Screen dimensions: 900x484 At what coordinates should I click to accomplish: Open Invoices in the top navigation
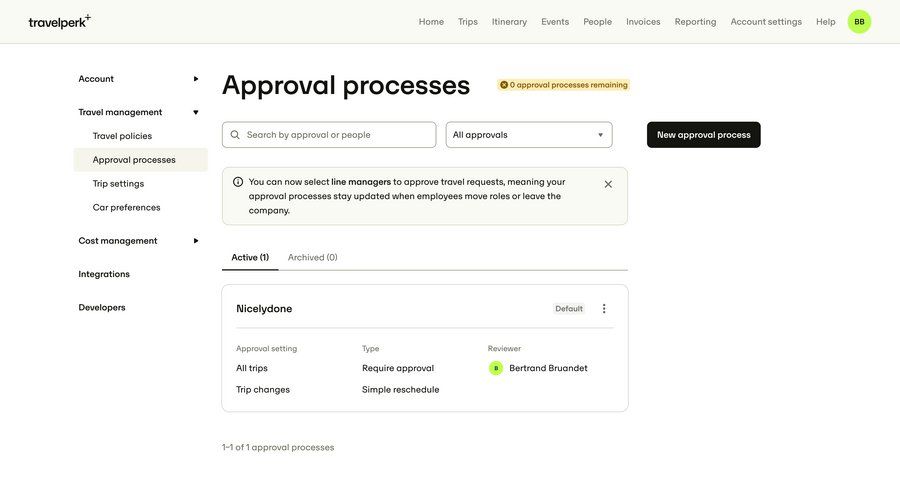[643, 22]
